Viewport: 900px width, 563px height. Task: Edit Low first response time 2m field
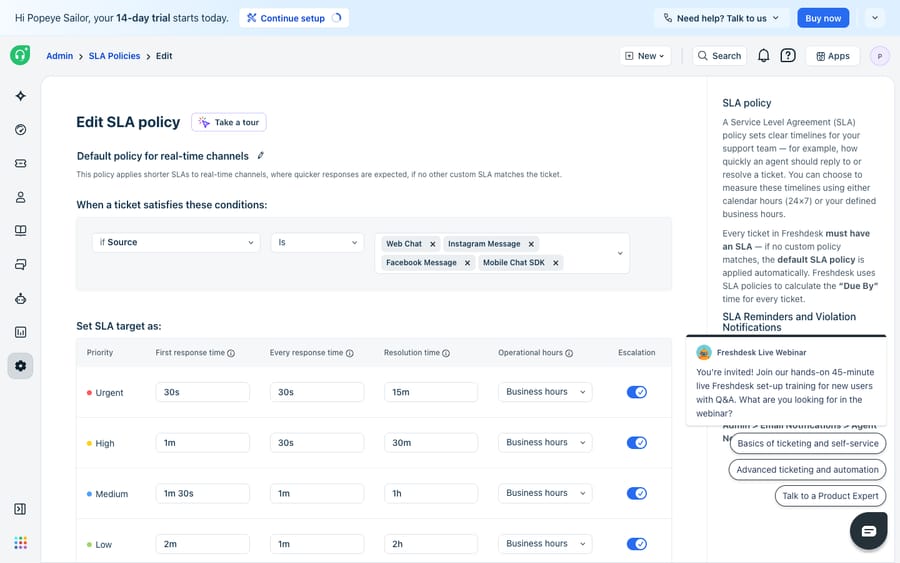coord(203,543)
